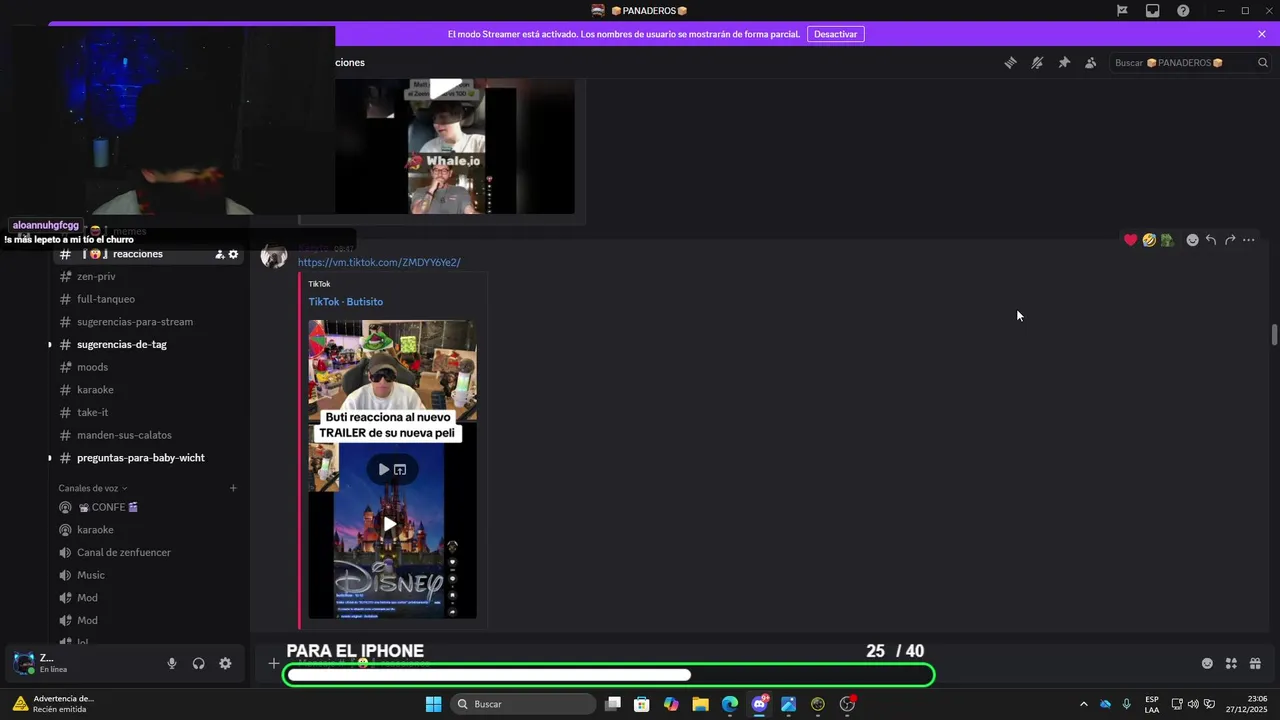Viewport: 1280px width, 720px height.
Task: Open pinned messages icon
Action: click(1064, 62)
